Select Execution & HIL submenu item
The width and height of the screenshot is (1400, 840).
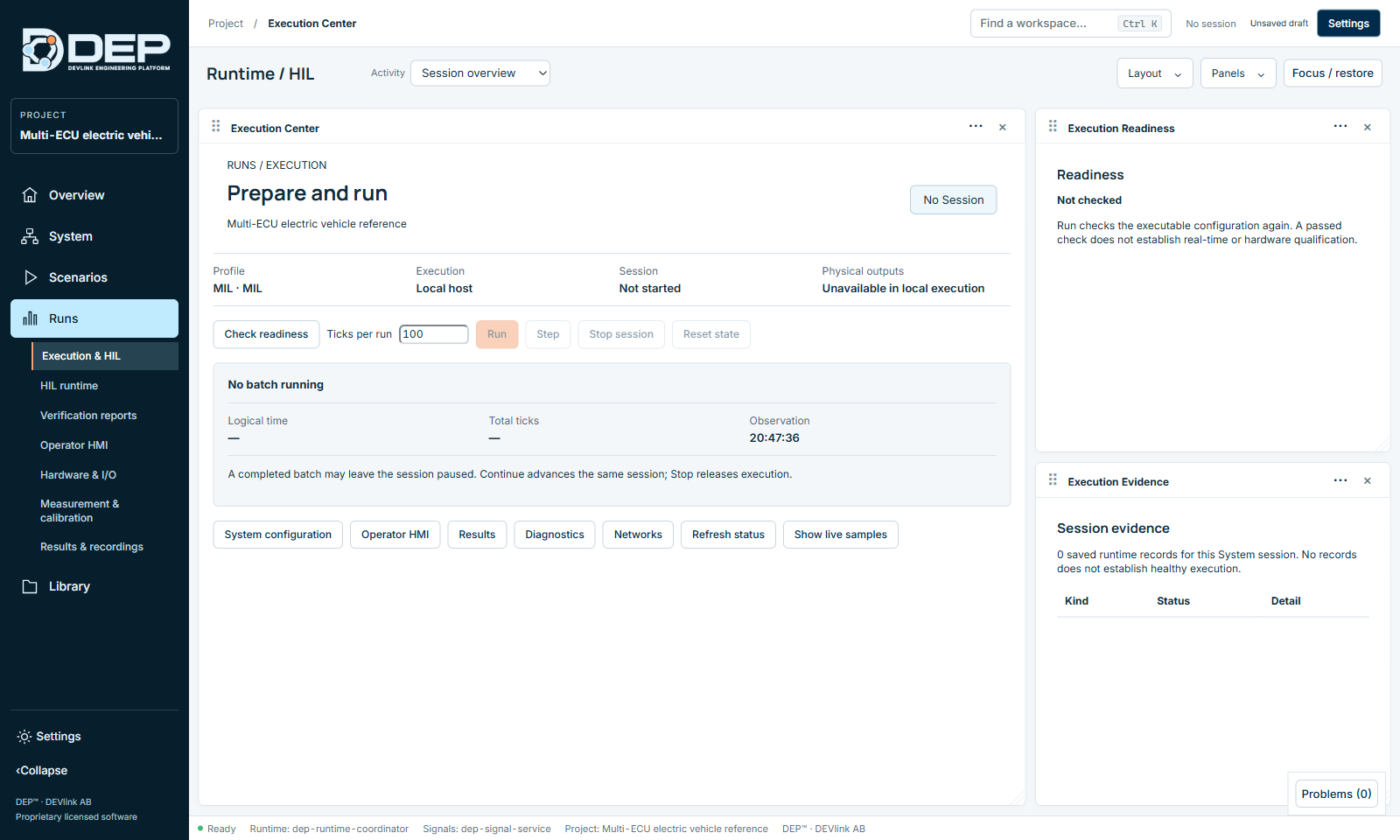105,356
